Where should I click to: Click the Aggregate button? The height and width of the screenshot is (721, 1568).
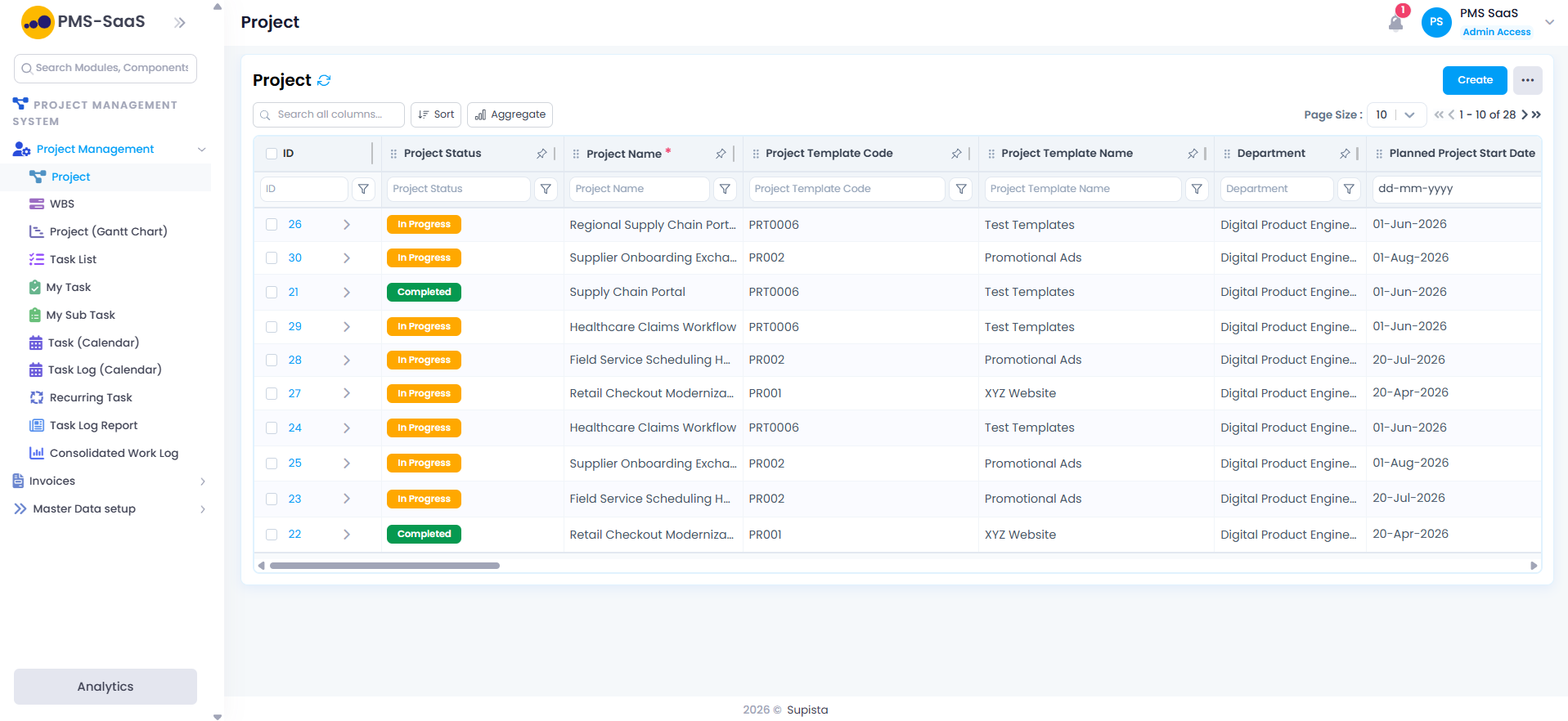(510, 114)
